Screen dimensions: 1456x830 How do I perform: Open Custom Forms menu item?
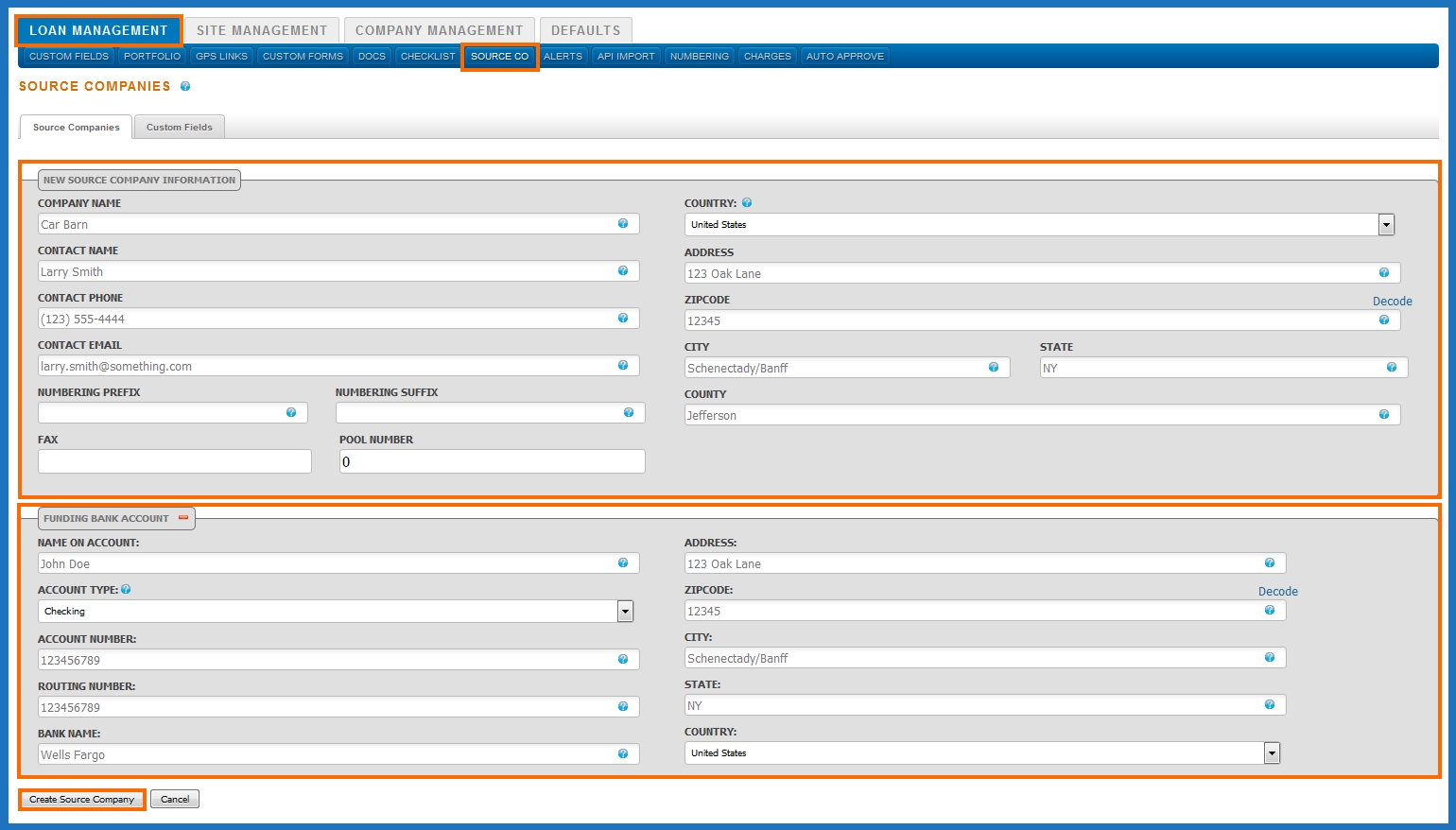pyautogui.click(x=303, y=57)
